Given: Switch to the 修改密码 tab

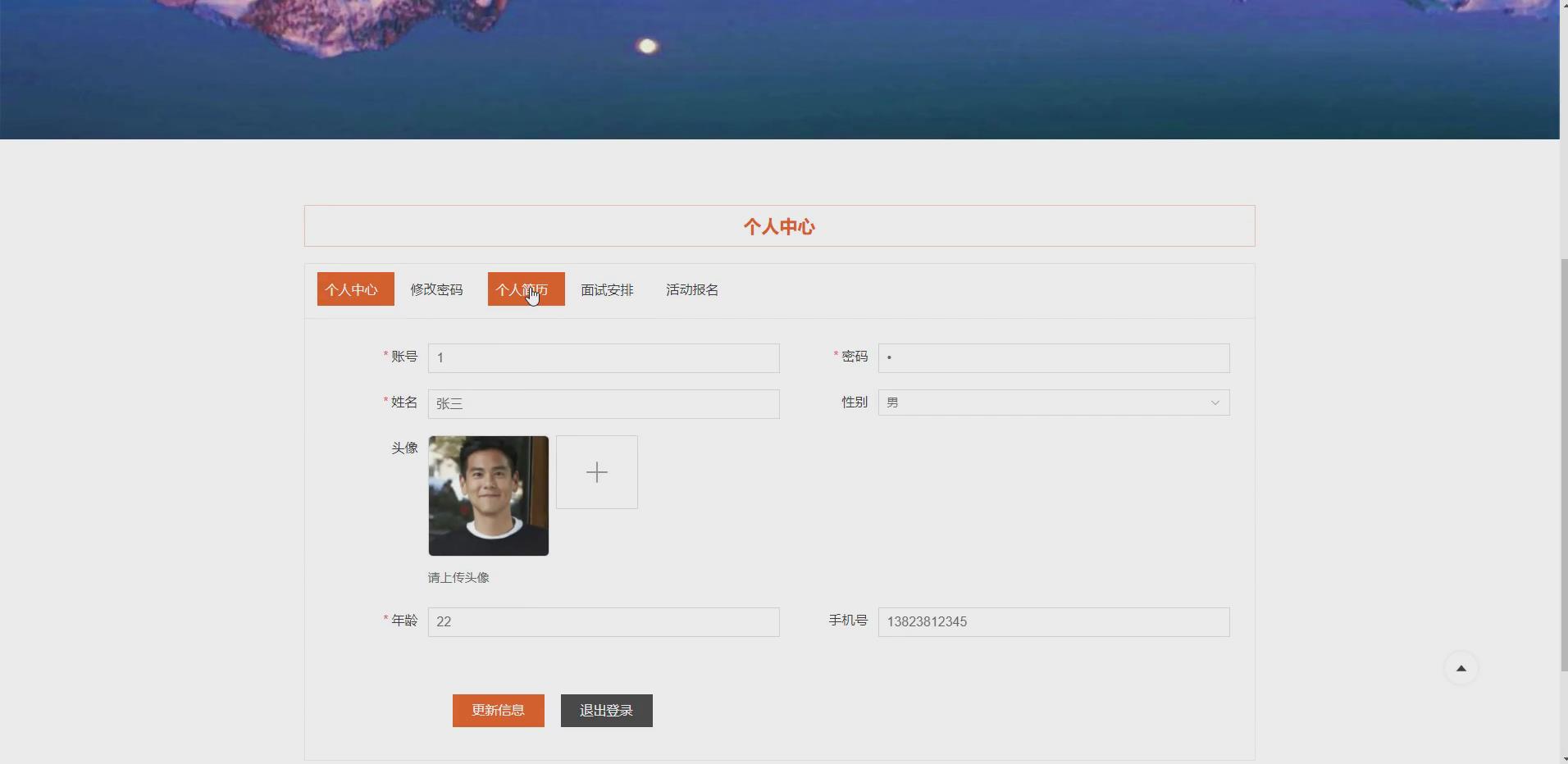Looking at the screenshot, I should [436, 289].
